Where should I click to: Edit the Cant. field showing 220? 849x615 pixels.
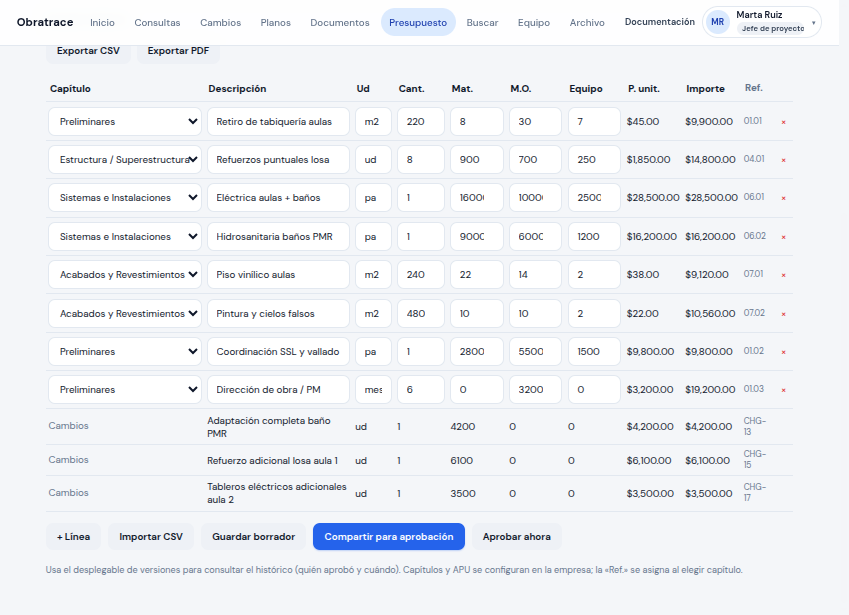(x=421, y=121)
